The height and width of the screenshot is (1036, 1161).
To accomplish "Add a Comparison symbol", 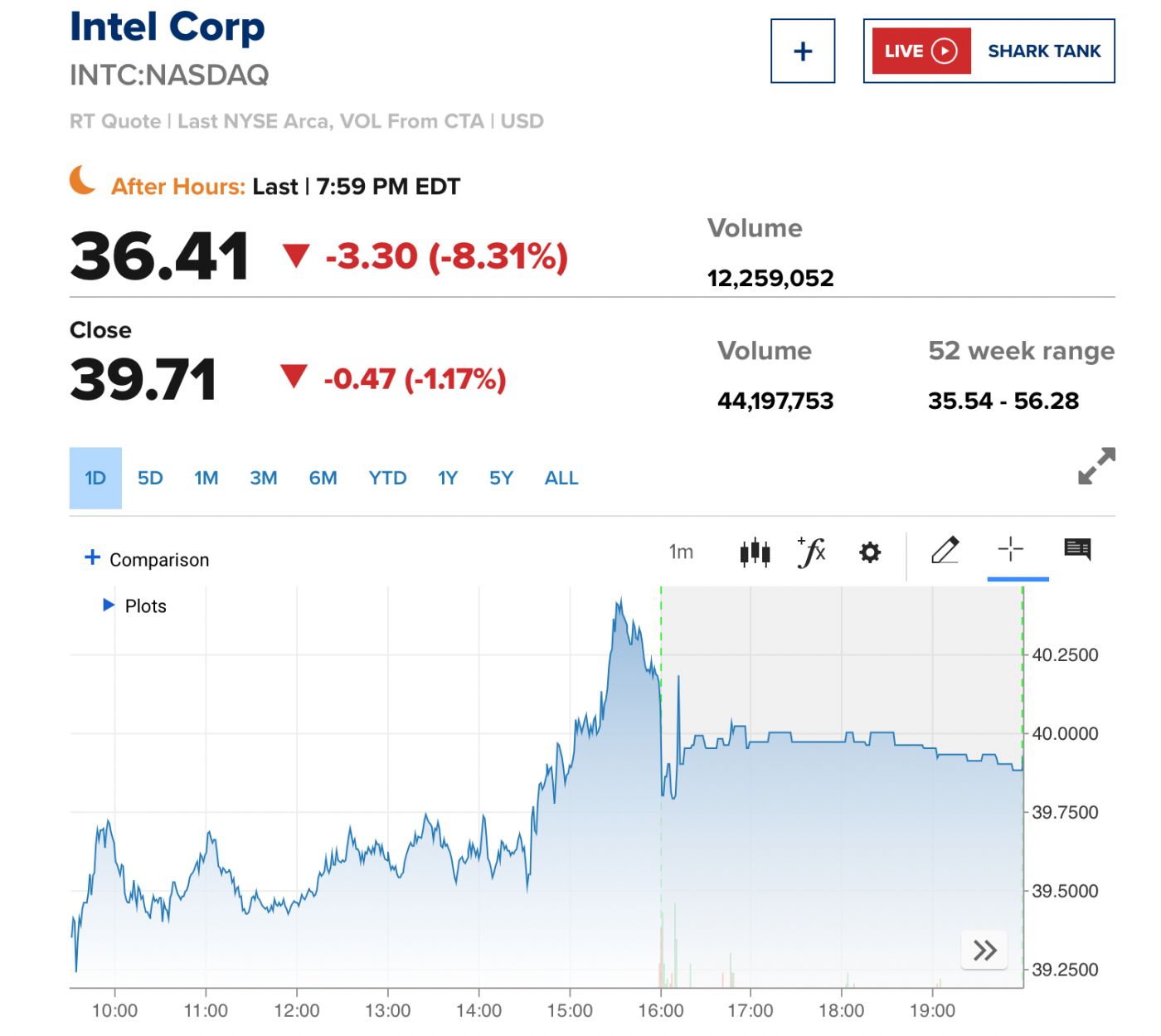I will tap(147, 559).
